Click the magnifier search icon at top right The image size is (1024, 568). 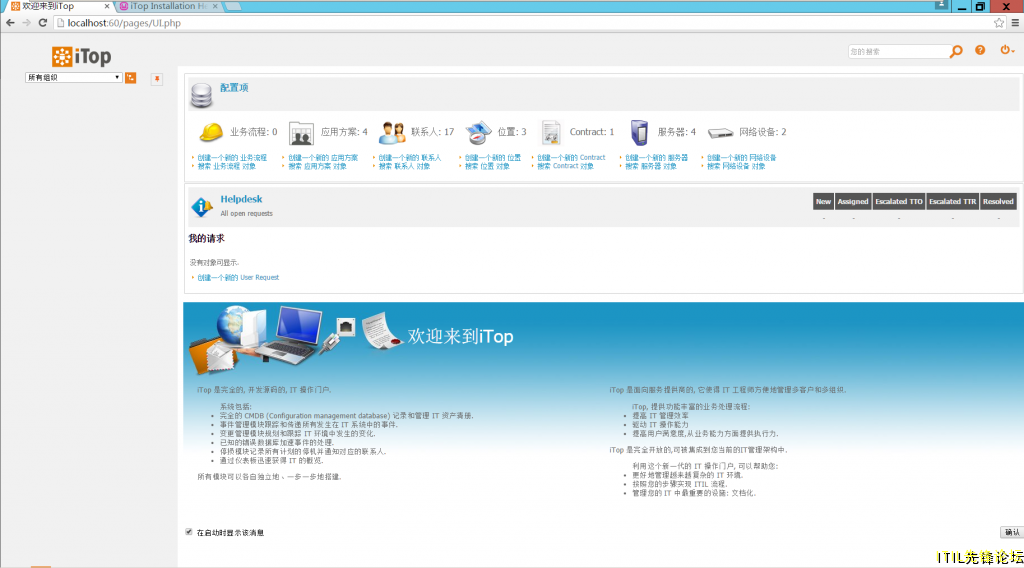coord(956,51)
